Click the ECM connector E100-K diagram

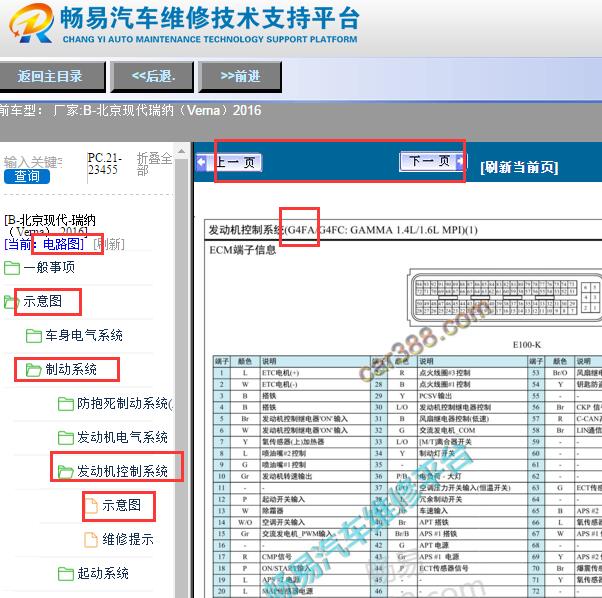click(505, 297)
